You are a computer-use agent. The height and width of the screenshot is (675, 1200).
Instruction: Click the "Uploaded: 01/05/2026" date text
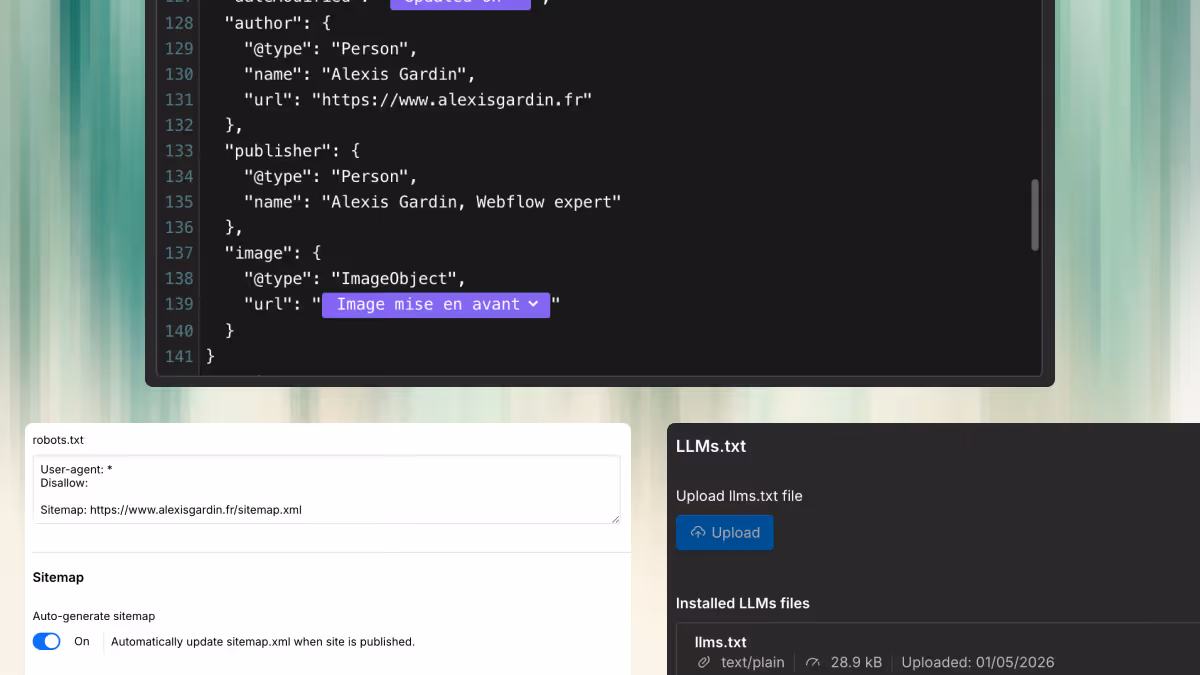[x=978, y=662]
